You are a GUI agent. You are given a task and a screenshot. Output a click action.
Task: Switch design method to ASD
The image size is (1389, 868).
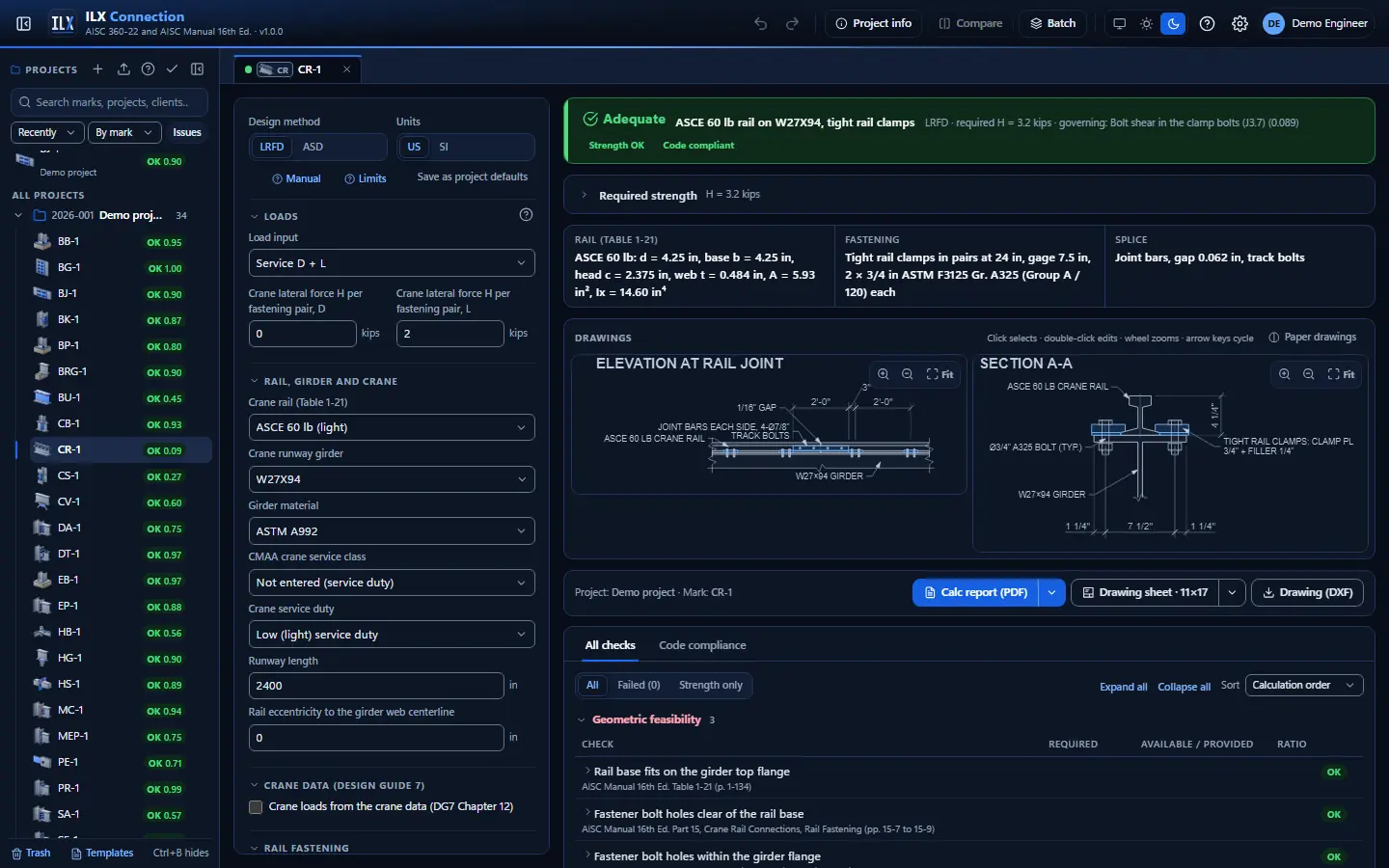[313, 147]
